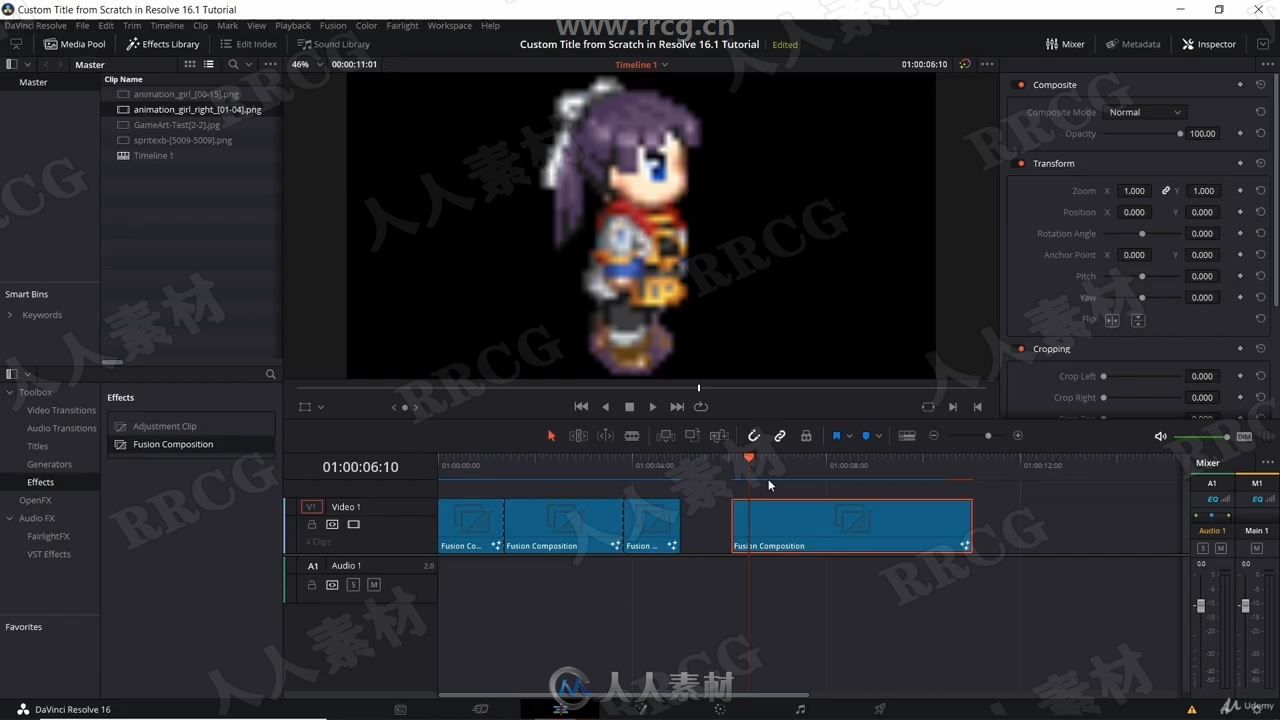Stop playback in the viewer
Image resolution: width=1280 pixels, height=720 pixels.
pos(629,407)
